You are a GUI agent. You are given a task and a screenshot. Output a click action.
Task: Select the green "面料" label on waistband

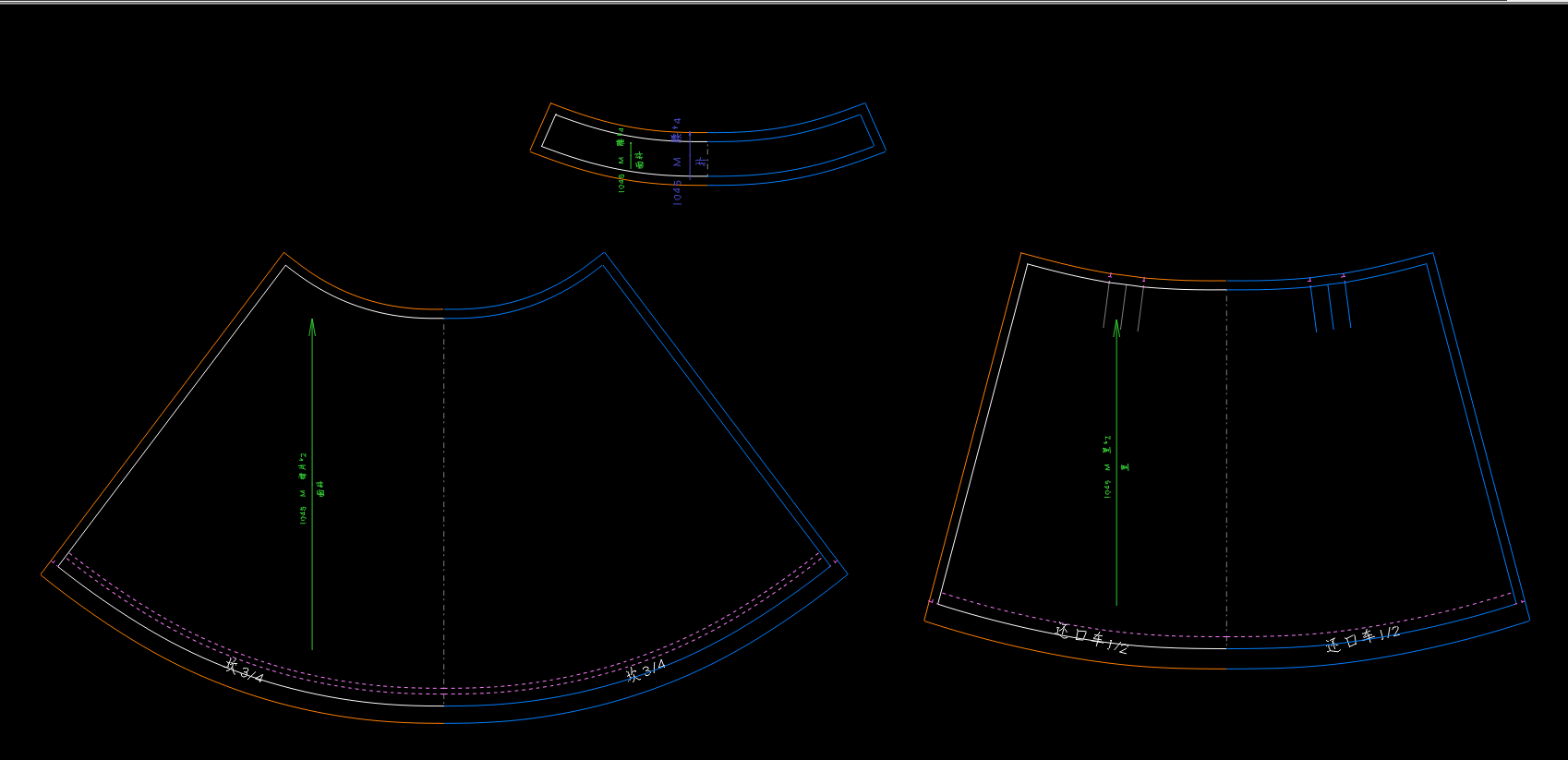click(x=640, y=159)
